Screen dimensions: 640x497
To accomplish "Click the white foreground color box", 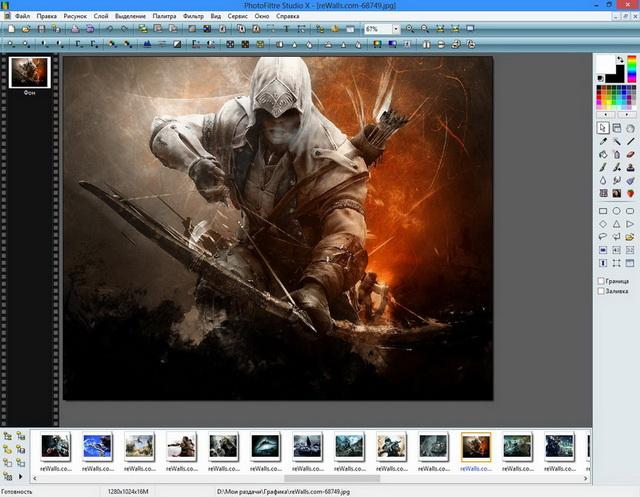I will pyautogui.click(x=605, y=64).
